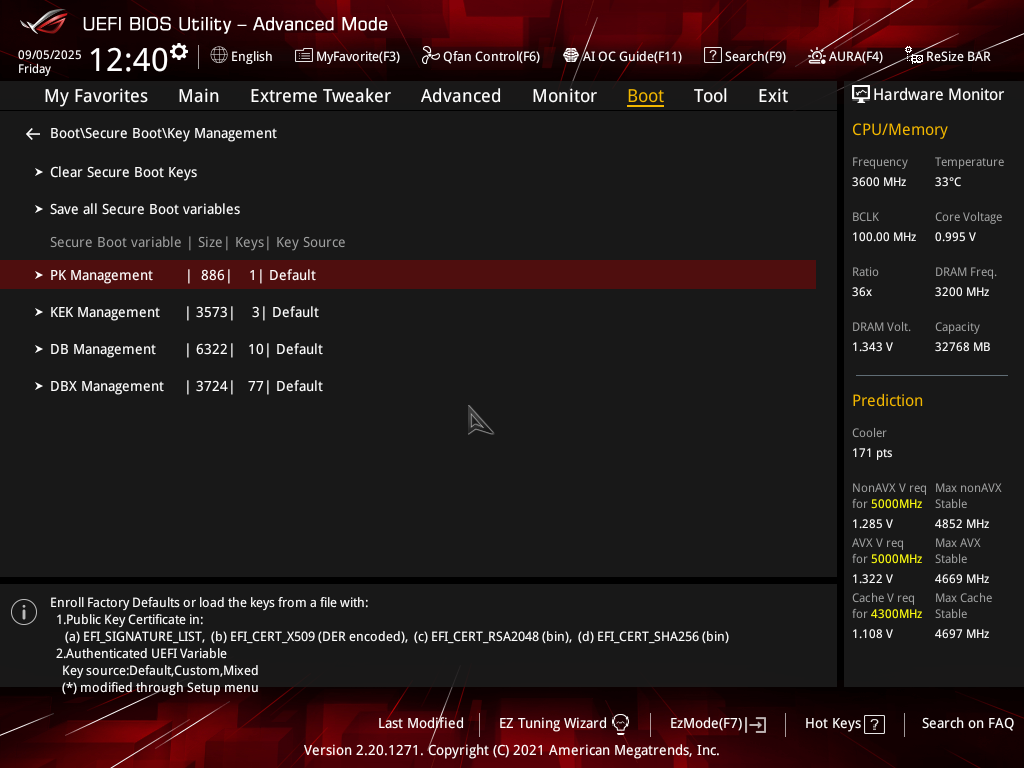The image size is (1024, 768).
Task: Switch to EzMode(F7)
Action: point(706,724)
